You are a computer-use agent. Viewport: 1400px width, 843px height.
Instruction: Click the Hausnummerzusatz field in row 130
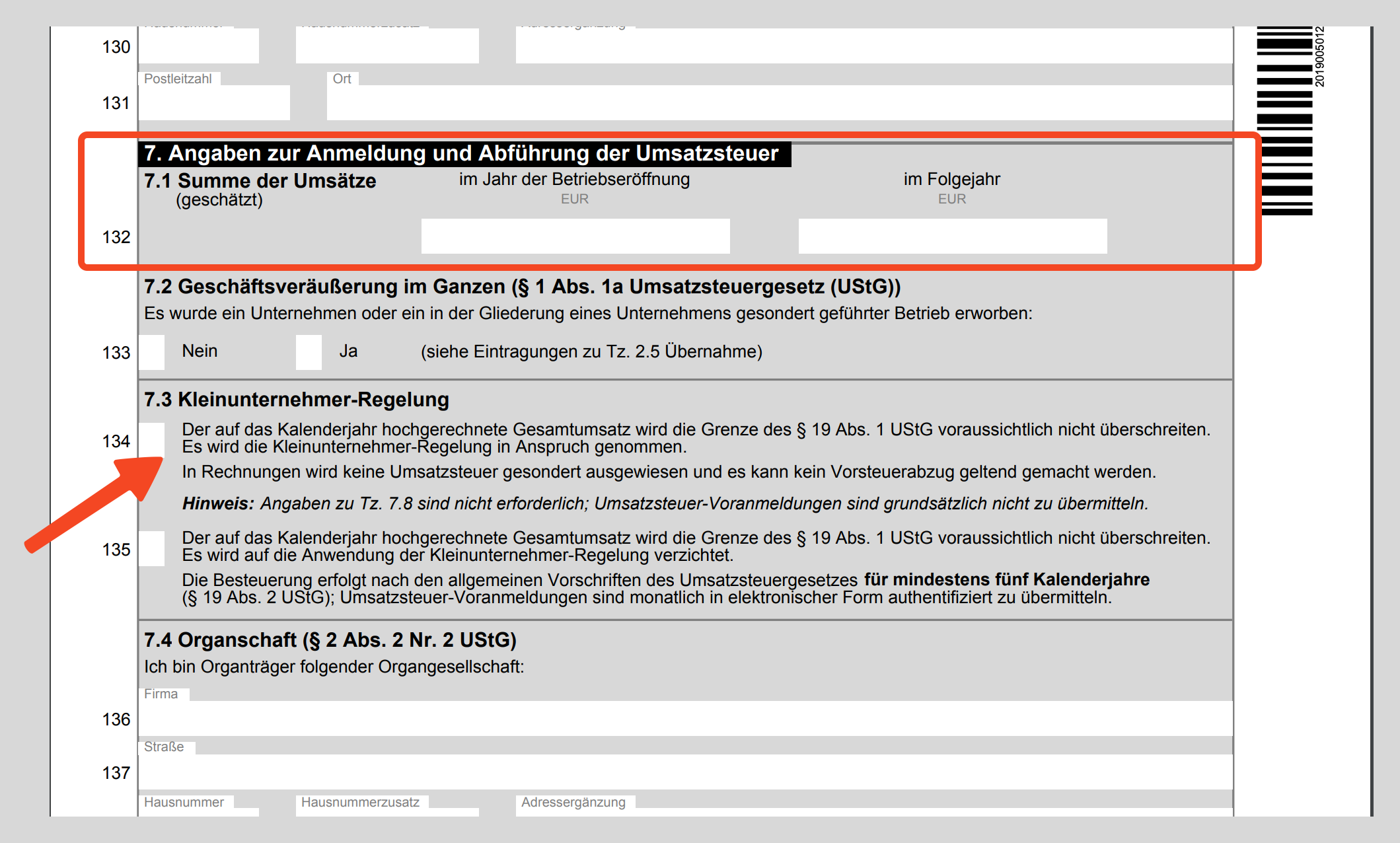click(387, 46)
